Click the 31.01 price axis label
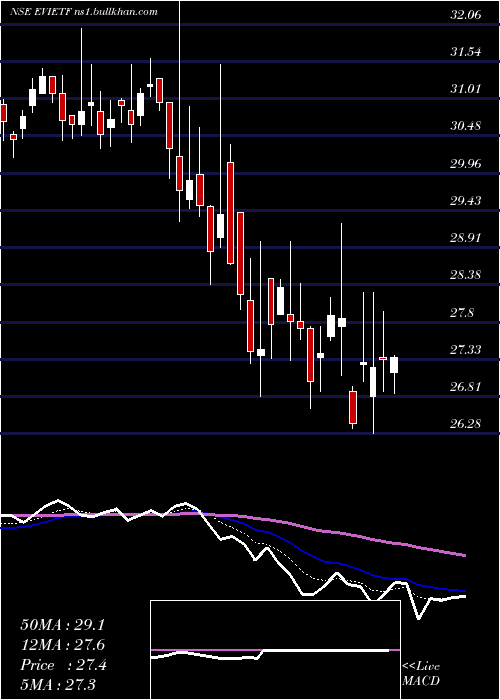 tap(466, 89)
